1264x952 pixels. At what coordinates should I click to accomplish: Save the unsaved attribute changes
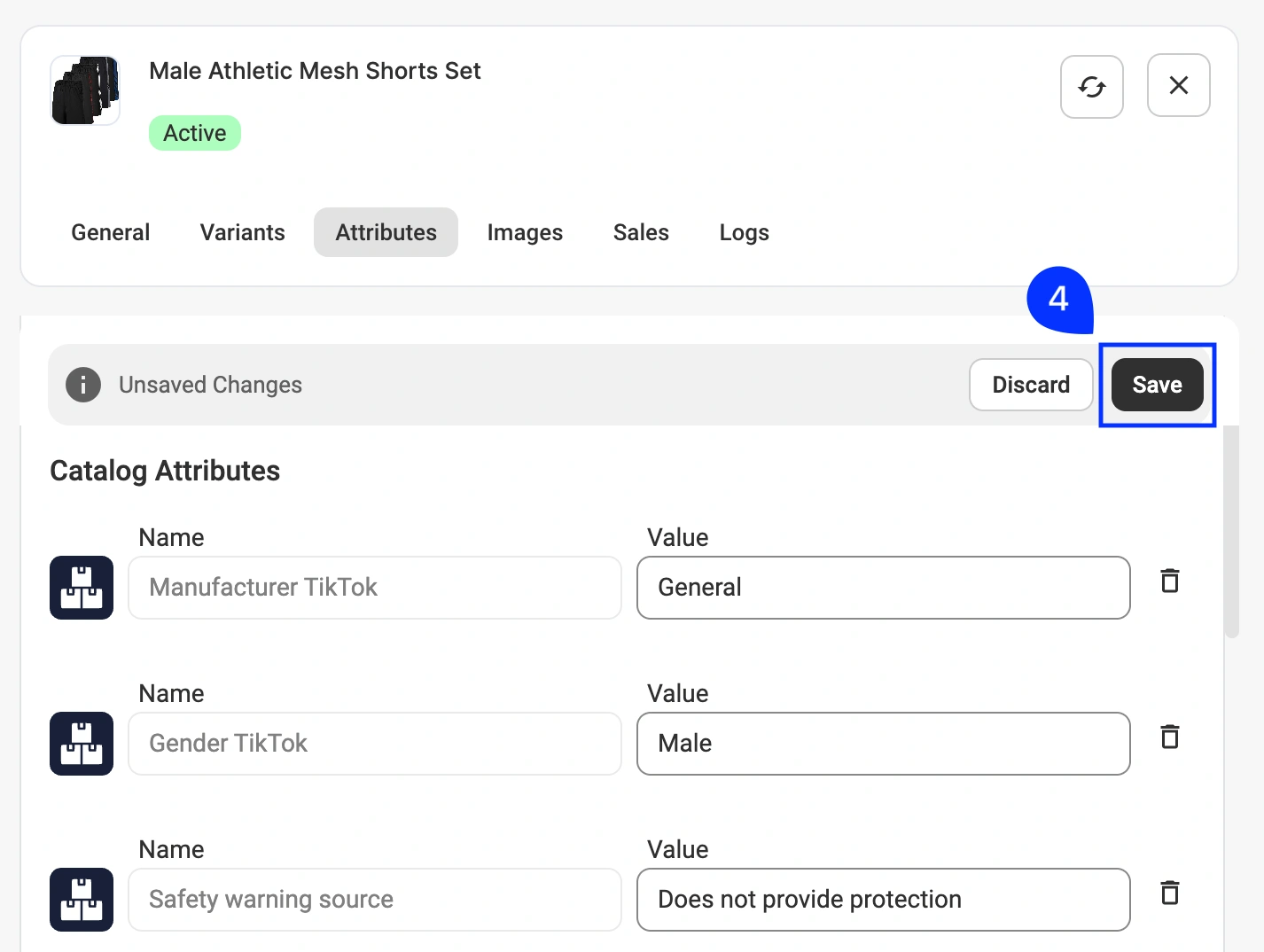tap(1157, 385)
